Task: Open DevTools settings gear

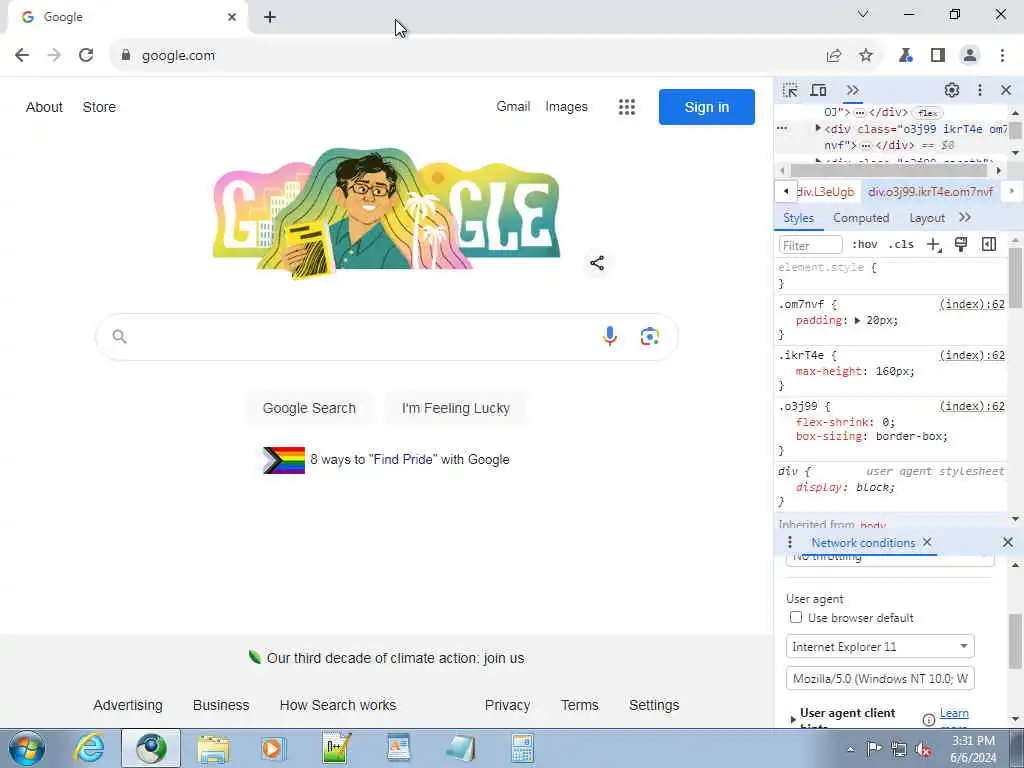Action: click(x=952, y=90)
